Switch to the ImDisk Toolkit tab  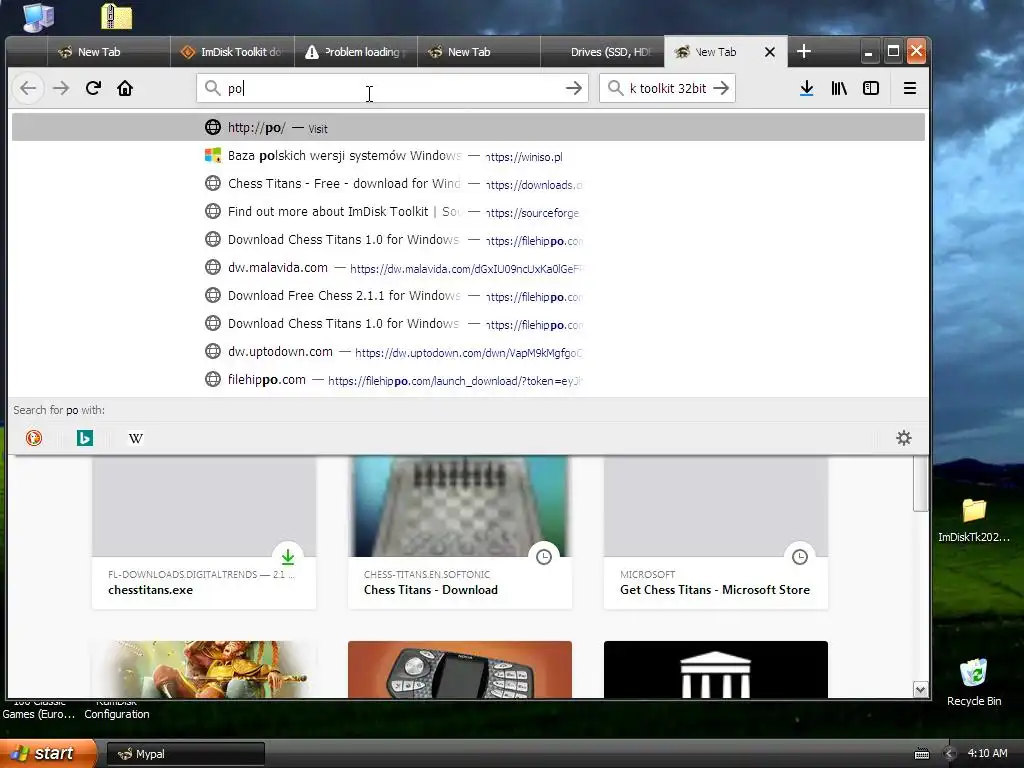pos(232,52)
